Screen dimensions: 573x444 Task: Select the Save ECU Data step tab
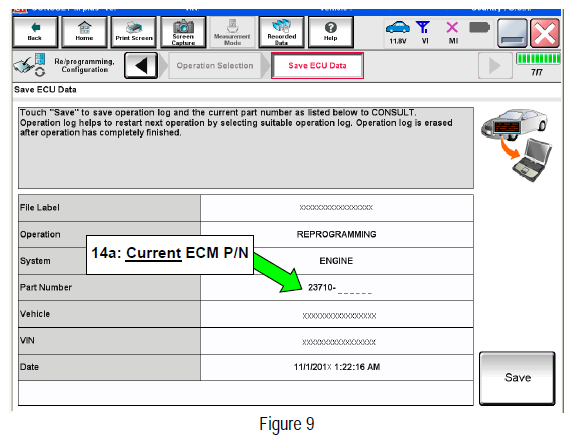click(317, 66)
